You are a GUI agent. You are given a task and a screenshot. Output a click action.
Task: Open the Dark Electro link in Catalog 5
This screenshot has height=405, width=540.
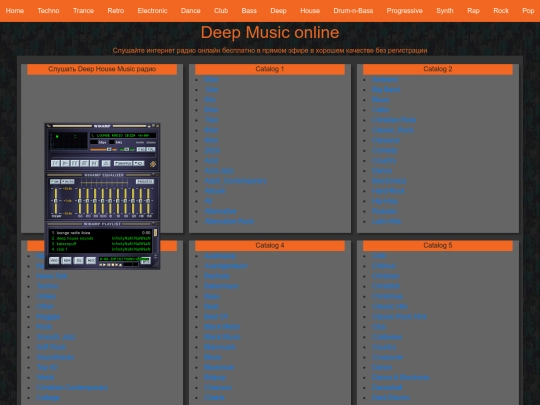click(391, 397)
